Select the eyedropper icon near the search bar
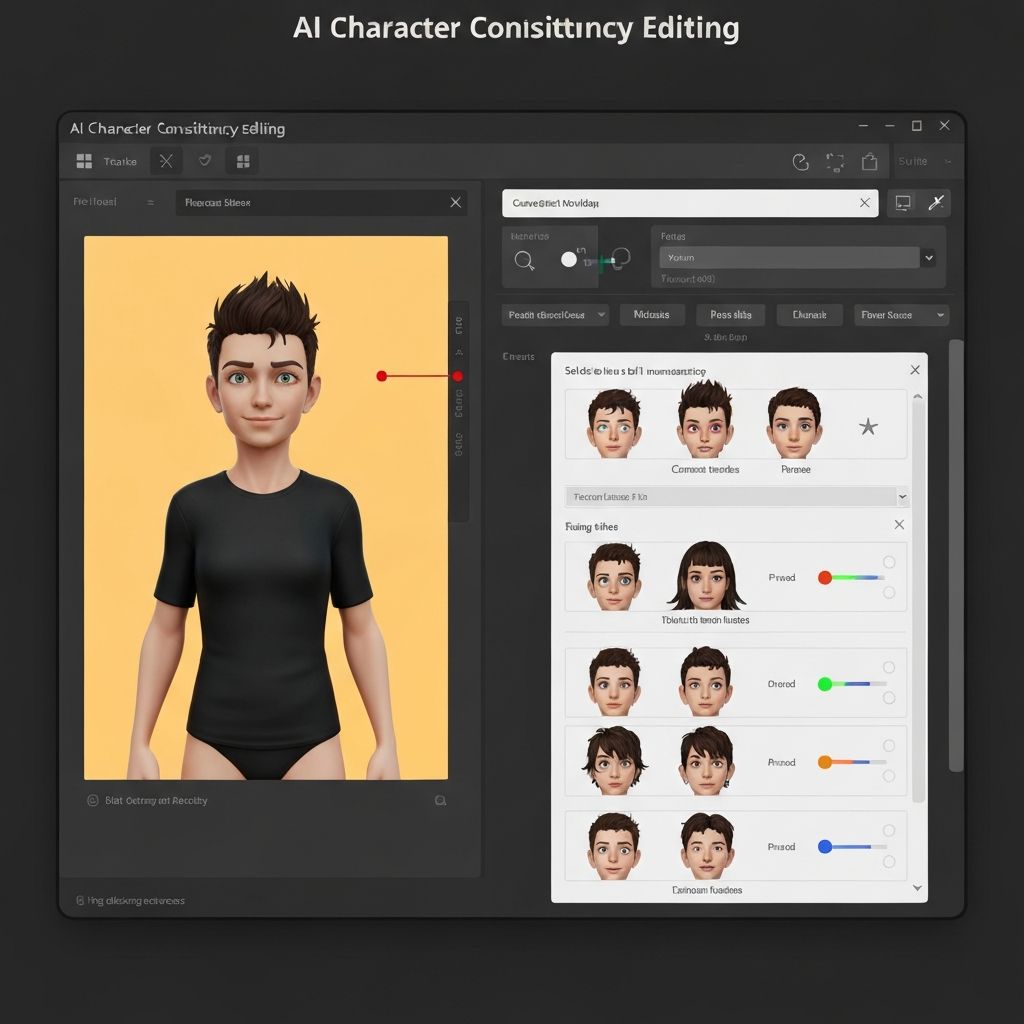 (x=938, y=203)
